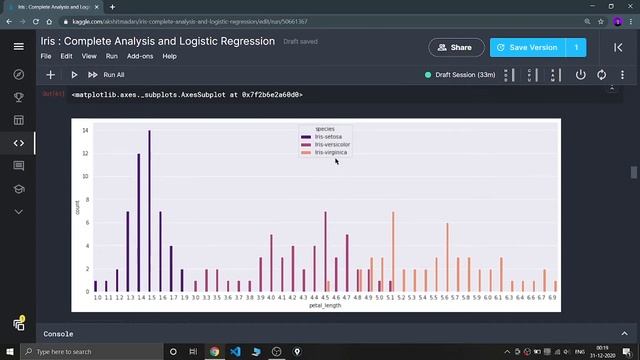Open Visual Studio Code from taskbar
Viewport: 640px width, 360px height.
[x=235, y=351]
